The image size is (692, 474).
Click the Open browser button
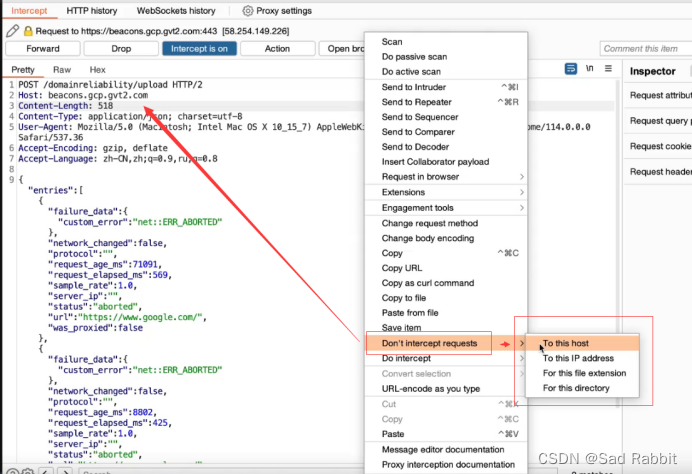(342, 49)
